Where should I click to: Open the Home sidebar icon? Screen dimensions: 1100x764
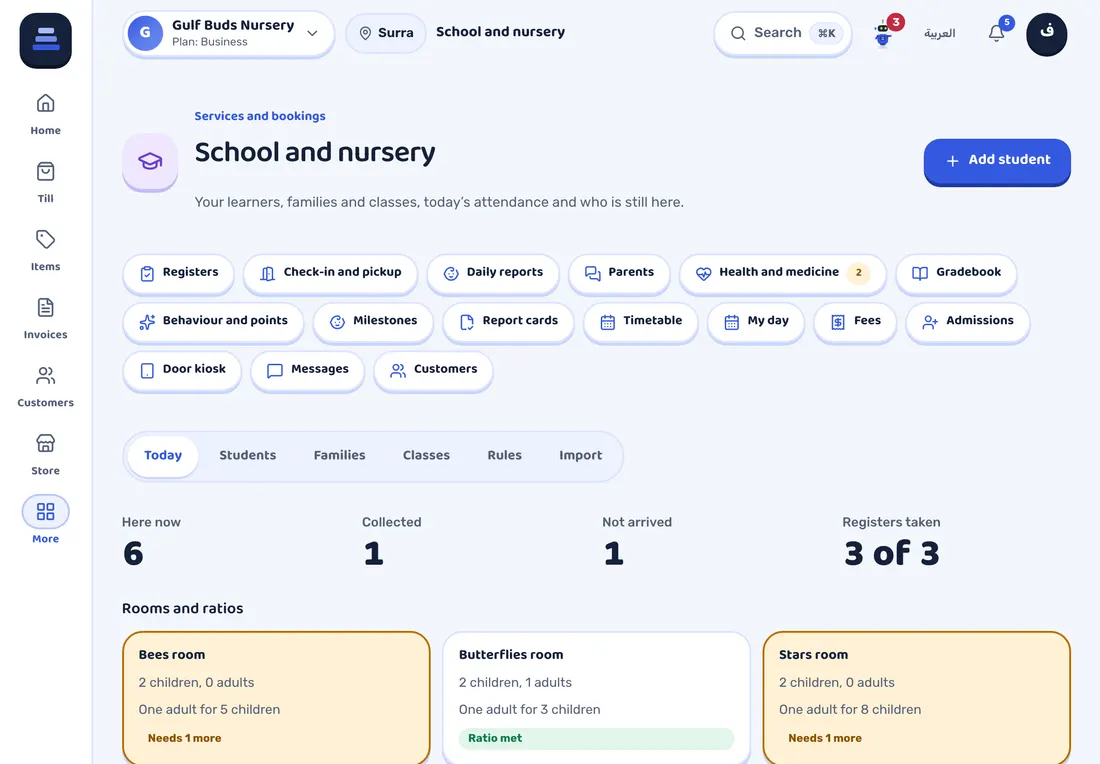pyautogui.click(x=46, y=114)
